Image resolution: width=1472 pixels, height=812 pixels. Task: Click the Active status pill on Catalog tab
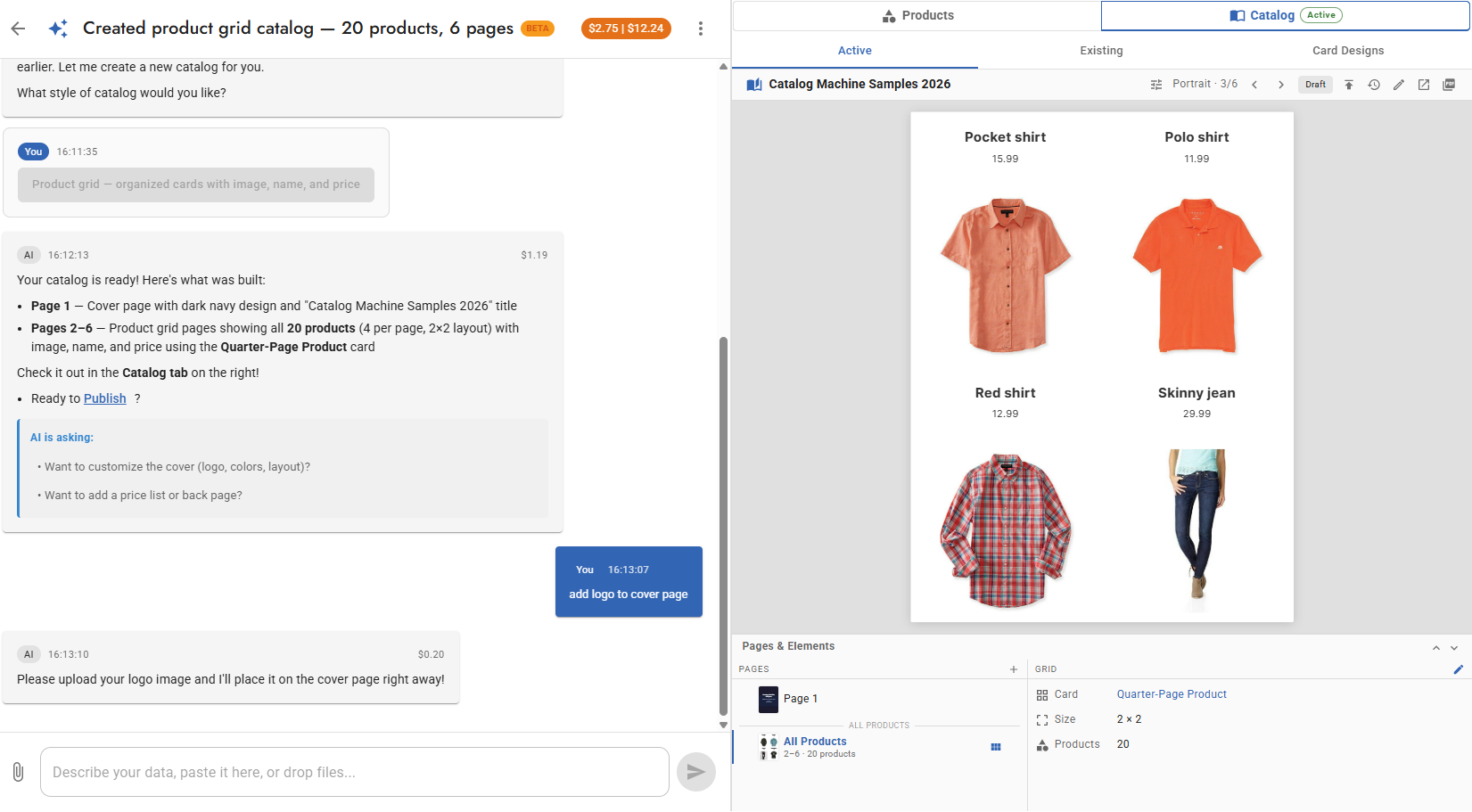(1320, 14)
